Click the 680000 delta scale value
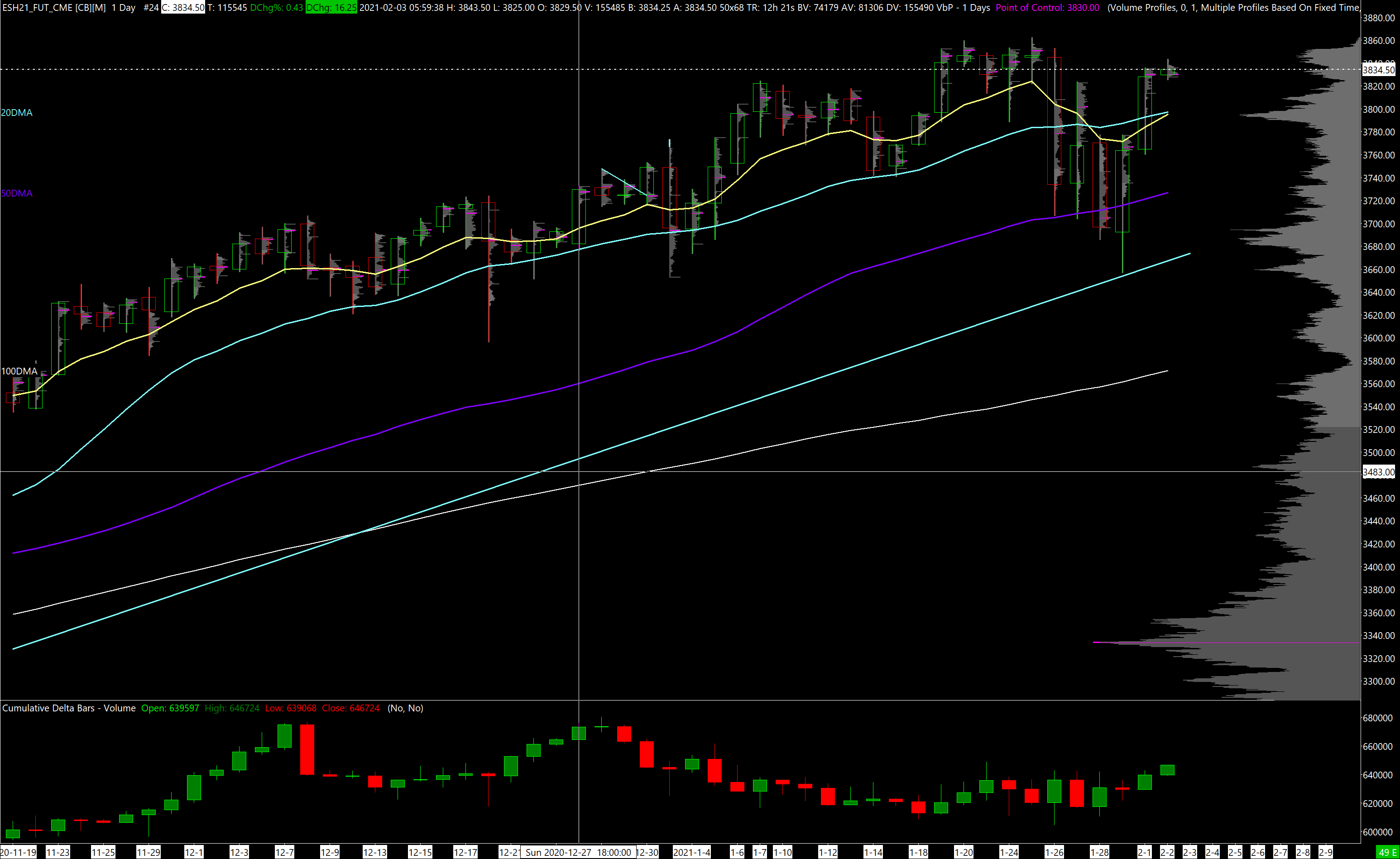This screenshot has width=1400, height=859. point(1377,718)
